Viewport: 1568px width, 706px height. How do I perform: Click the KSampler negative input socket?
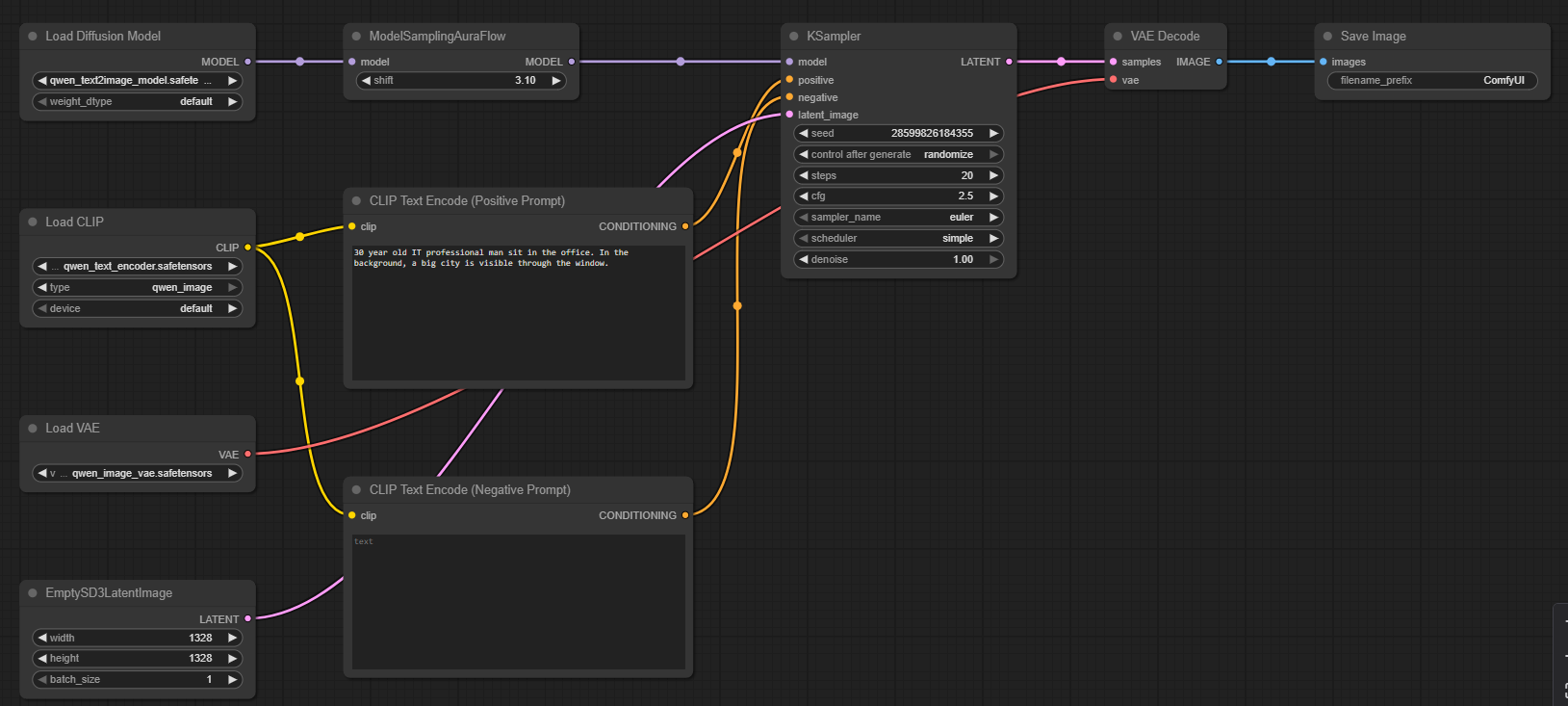point(789,97)
